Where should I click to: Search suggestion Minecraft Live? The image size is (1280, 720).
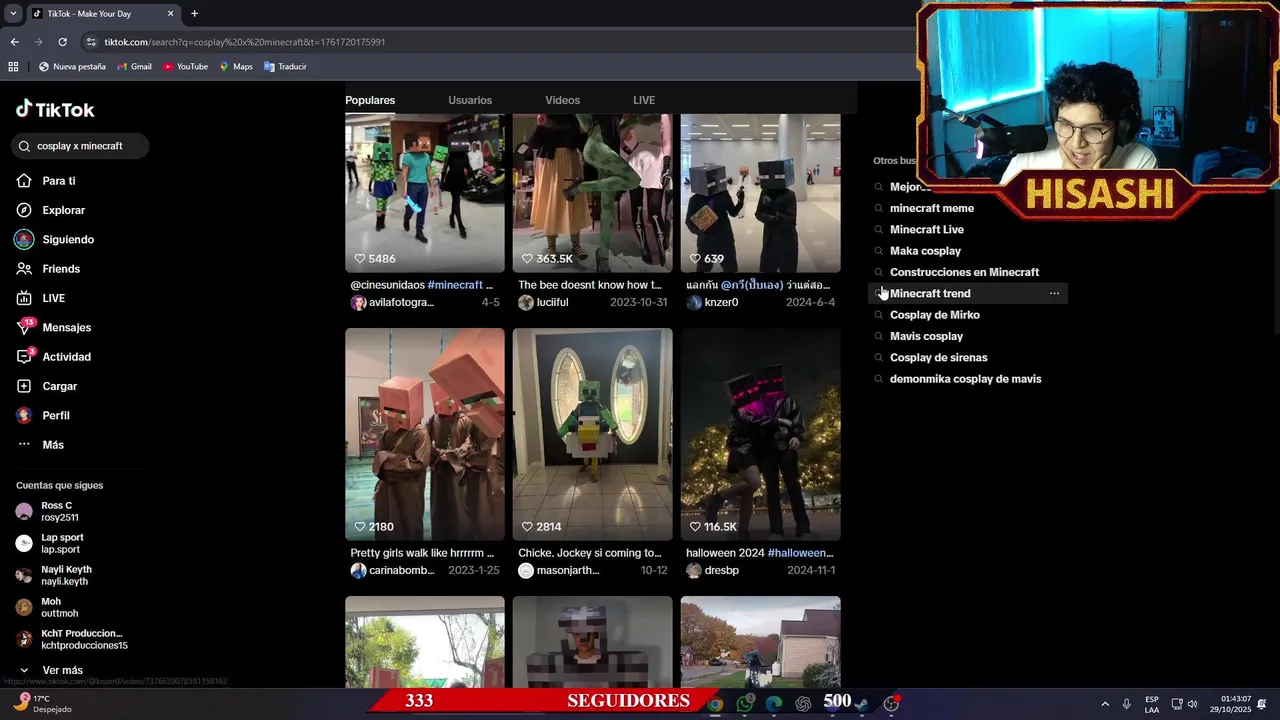926,229
